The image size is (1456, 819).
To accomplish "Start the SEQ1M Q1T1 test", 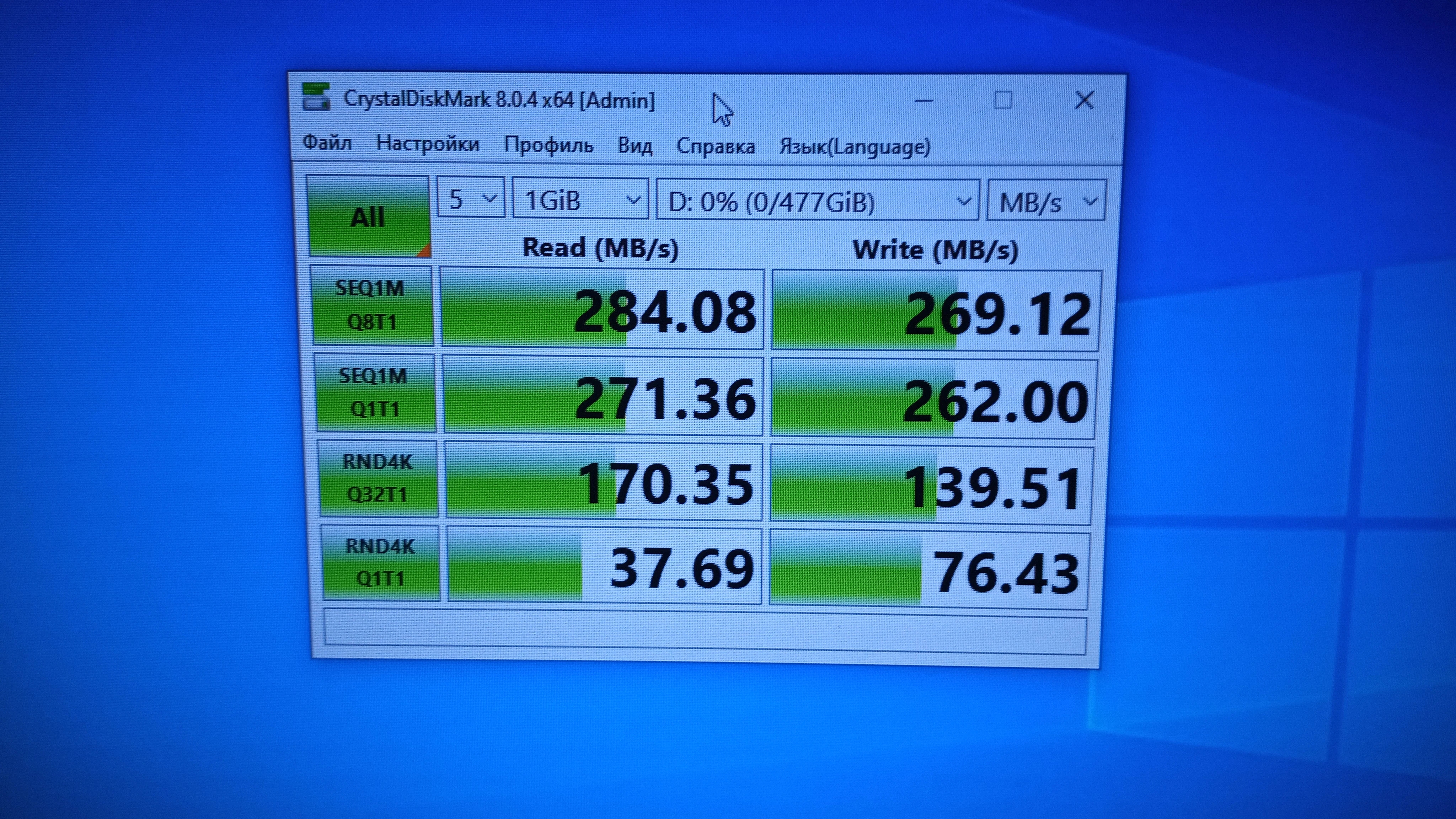I will point(374,392).
